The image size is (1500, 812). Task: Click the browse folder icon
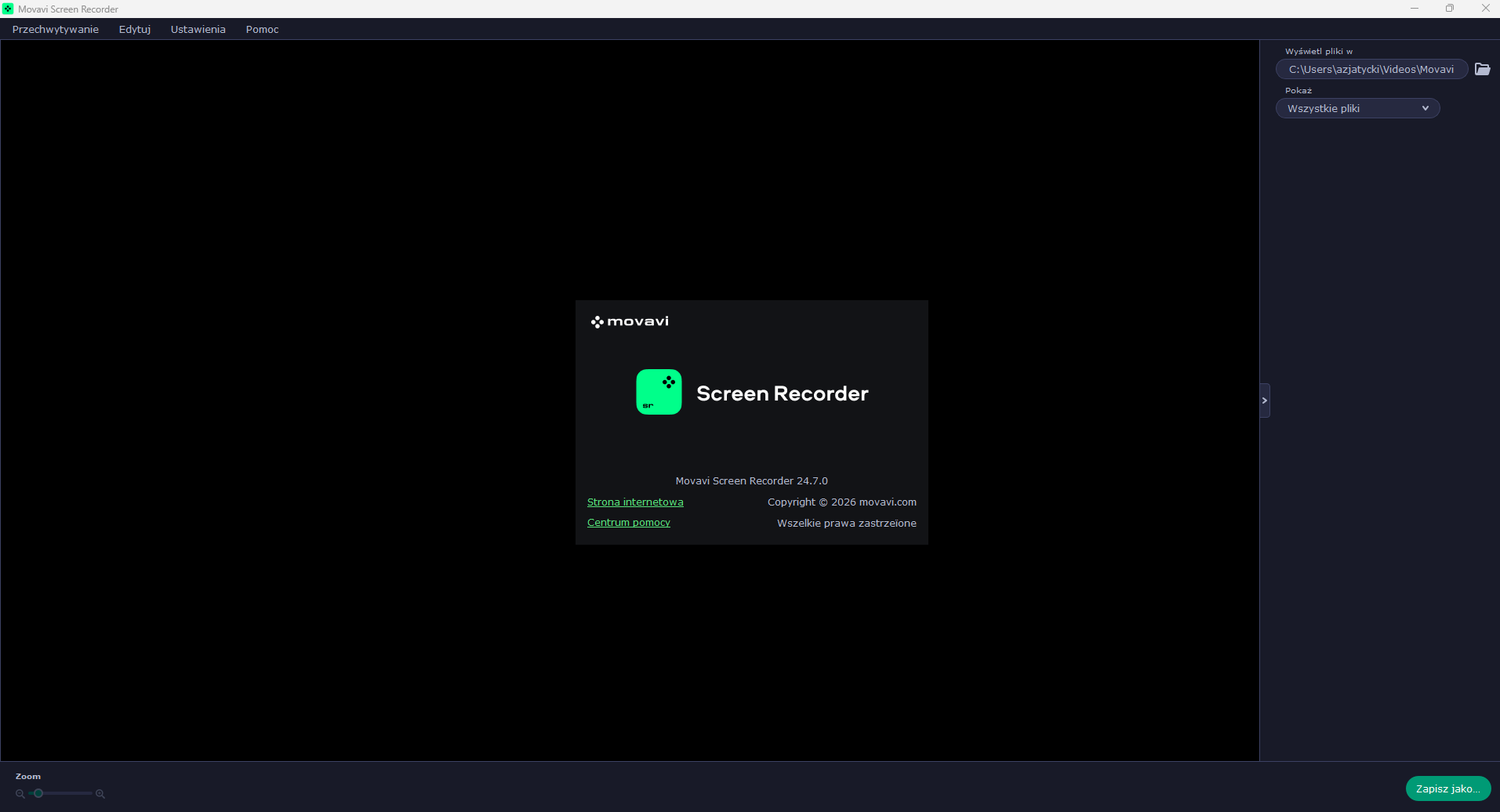(x=1482, y=69)
